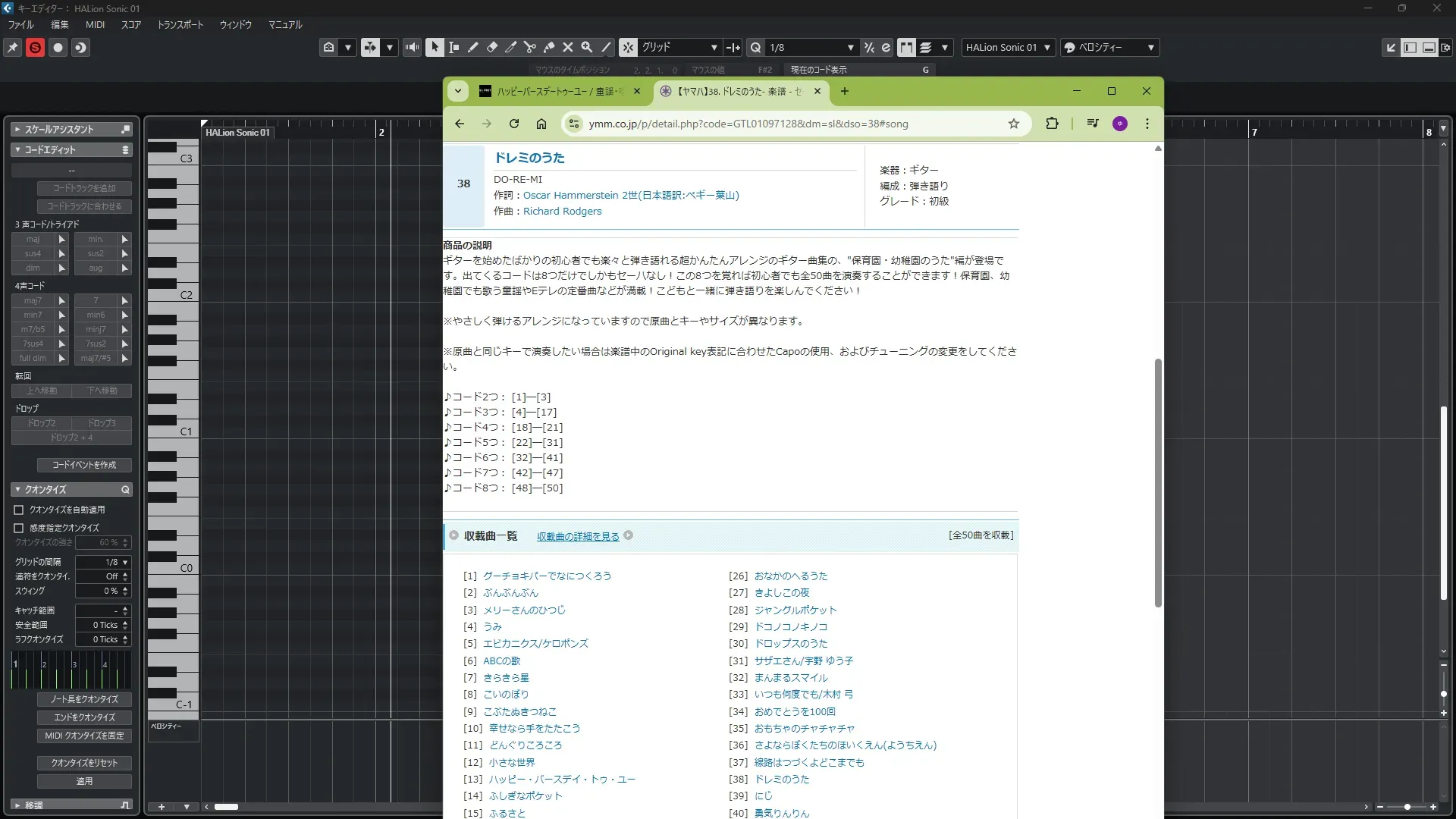
Task: Select the Mute X tool
Action: 567,48
